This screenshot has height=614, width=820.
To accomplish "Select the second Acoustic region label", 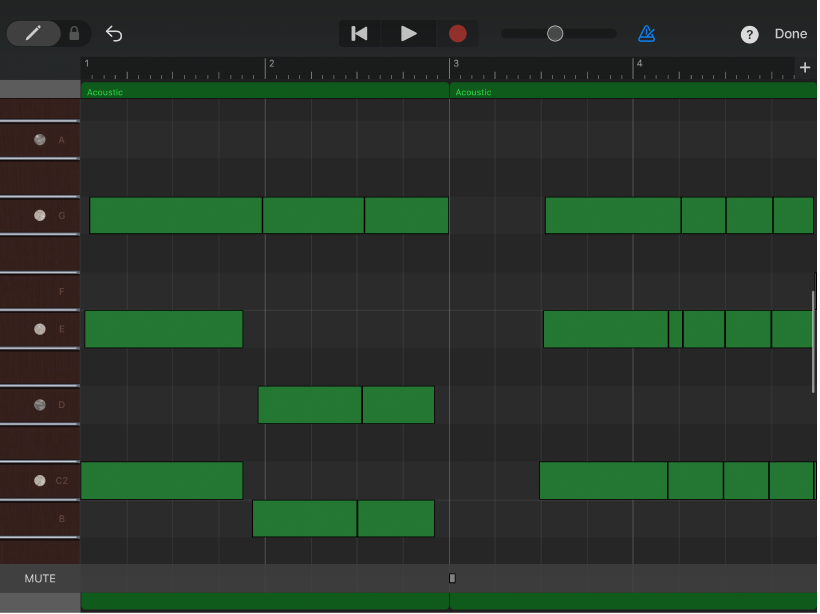I will tap(470, 92).
